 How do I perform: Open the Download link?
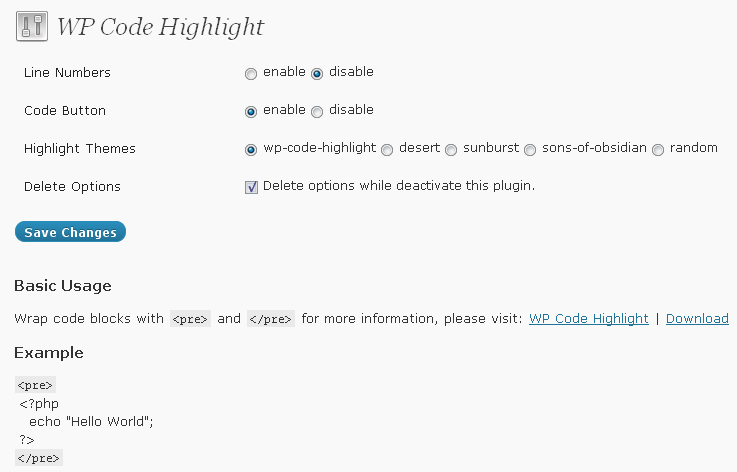697,319
